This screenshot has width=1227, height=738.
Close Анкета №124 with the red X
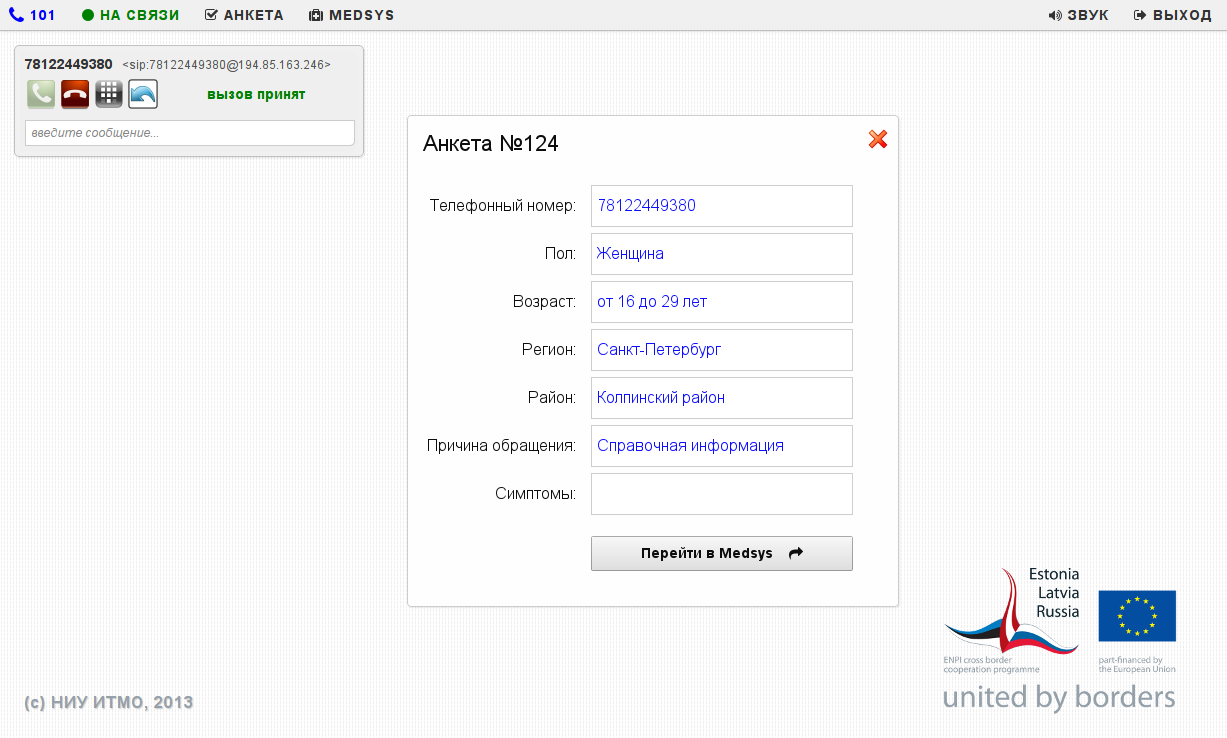(878, 140)
